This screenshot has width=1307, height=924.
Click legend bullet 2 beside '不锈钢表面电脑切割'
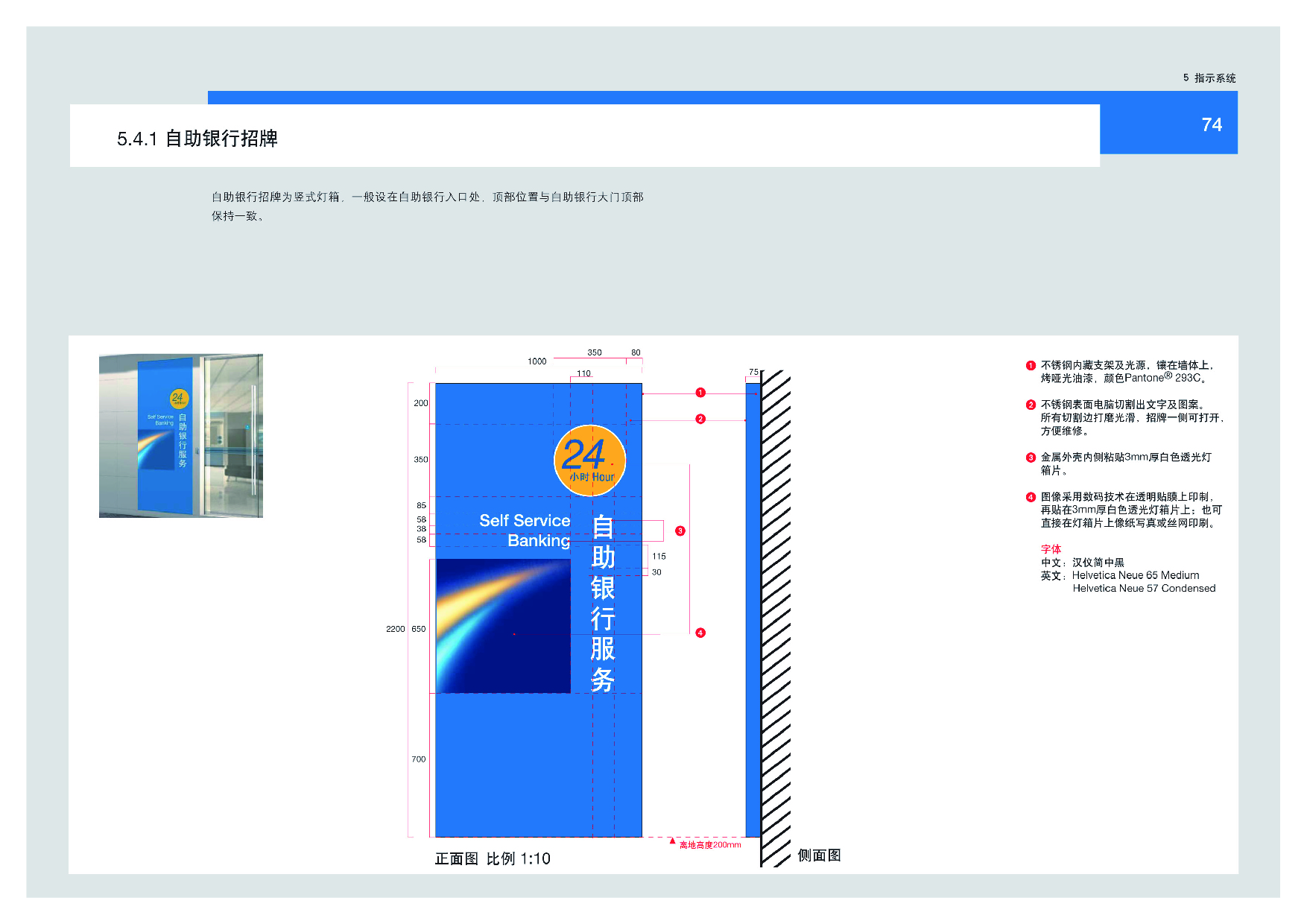point(1031,405)
